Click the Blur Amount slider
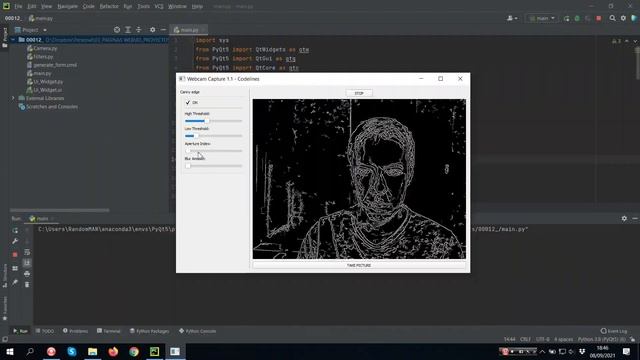The width and height of the screenshot is (640, 360). pyautogui.click(x=213, y=166)
